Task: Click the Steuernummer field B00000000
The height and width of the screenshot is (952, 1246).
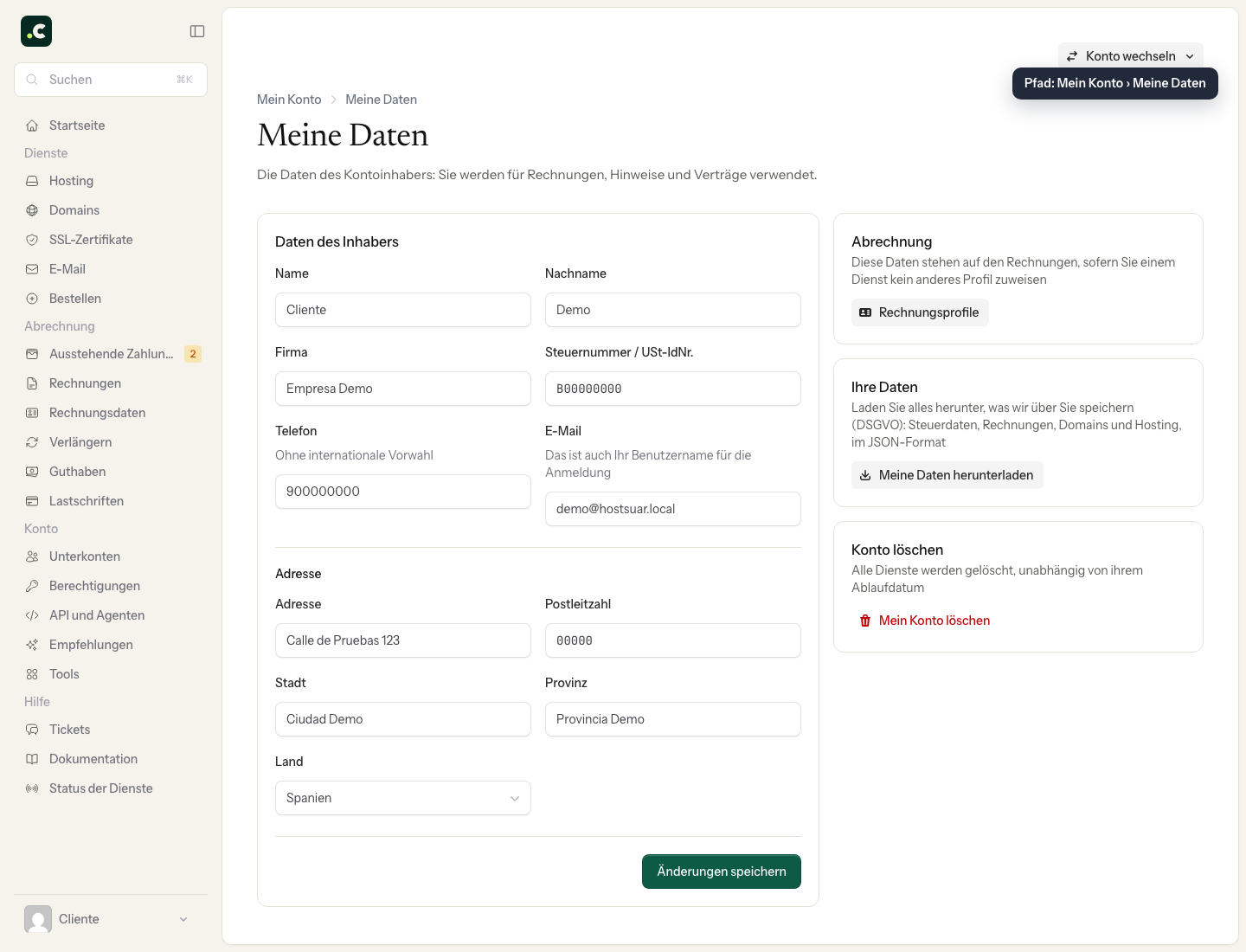Action: pyautogui.click(x=673, y=389)
